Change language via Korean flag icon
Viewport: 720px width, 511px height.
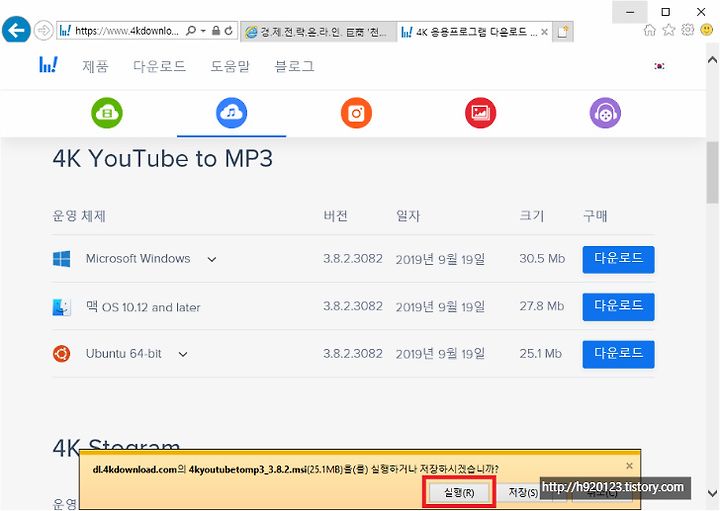point(659,66)
